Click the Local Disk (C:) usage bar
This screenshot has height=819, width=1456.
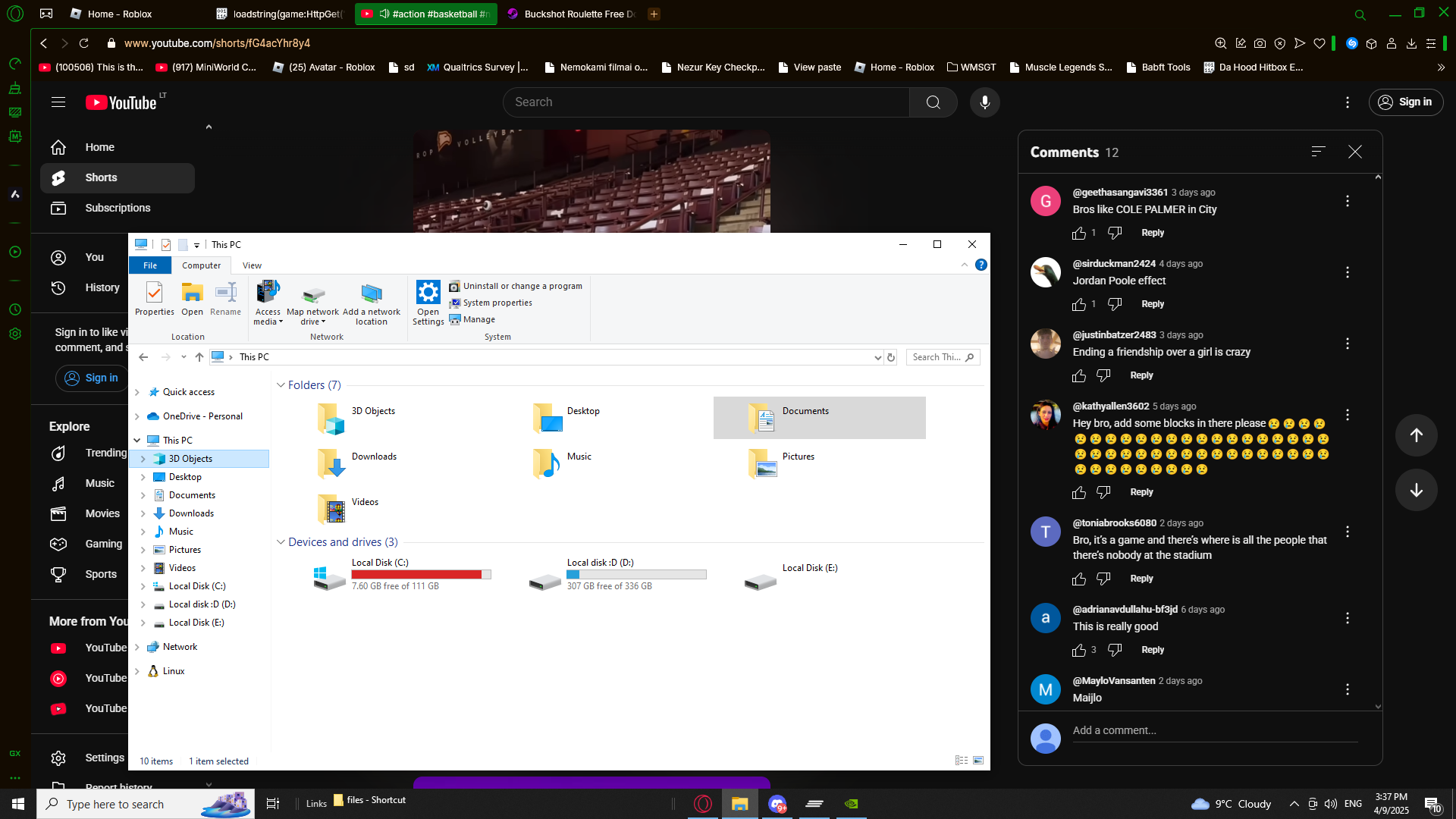(421, 574)
